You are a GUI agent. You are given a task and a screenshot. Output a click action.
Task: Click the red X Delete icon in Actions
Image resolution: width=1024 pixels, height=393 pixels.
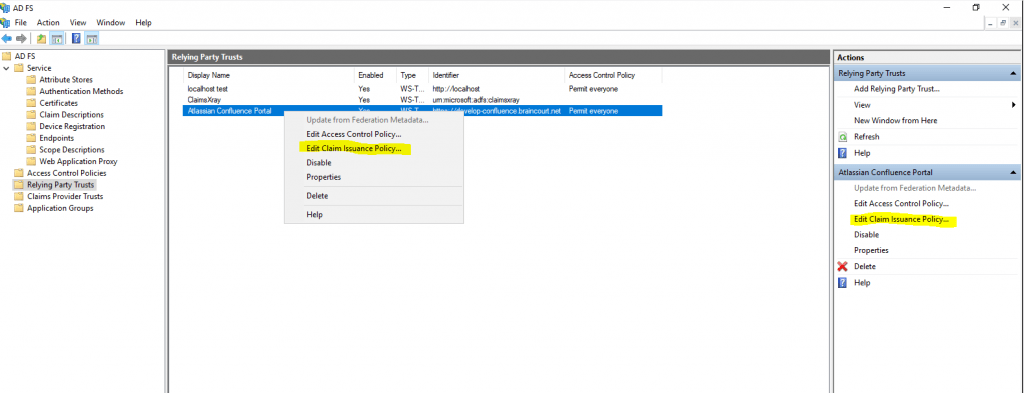coord(842,266)
